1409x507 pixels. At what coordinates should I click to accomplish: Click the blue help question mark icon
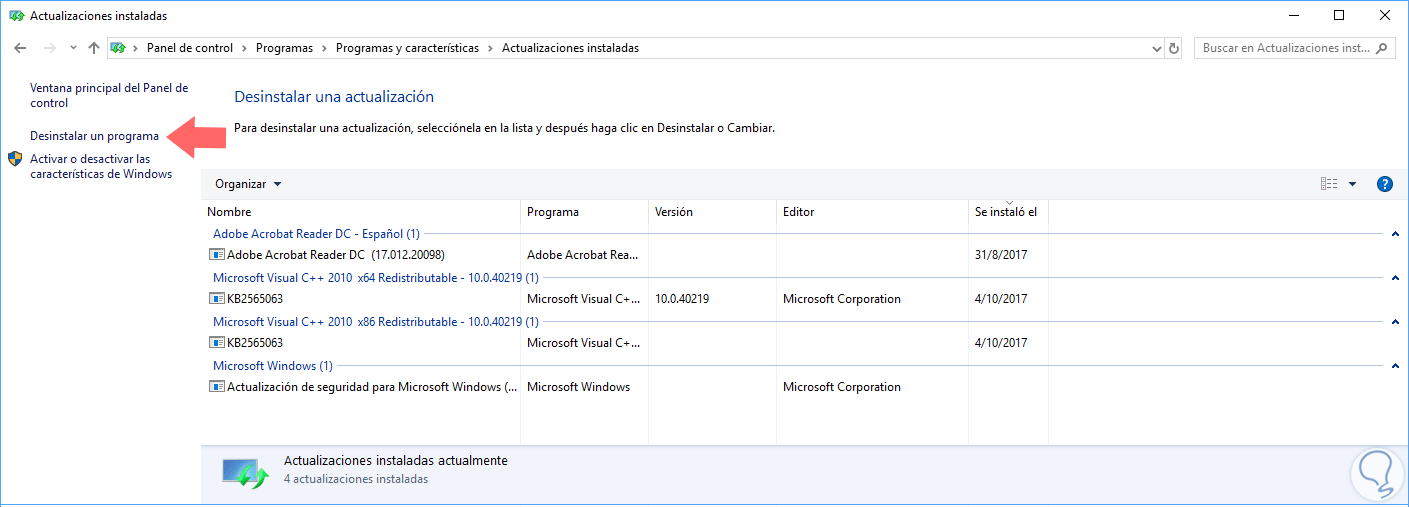(1385, 184)
